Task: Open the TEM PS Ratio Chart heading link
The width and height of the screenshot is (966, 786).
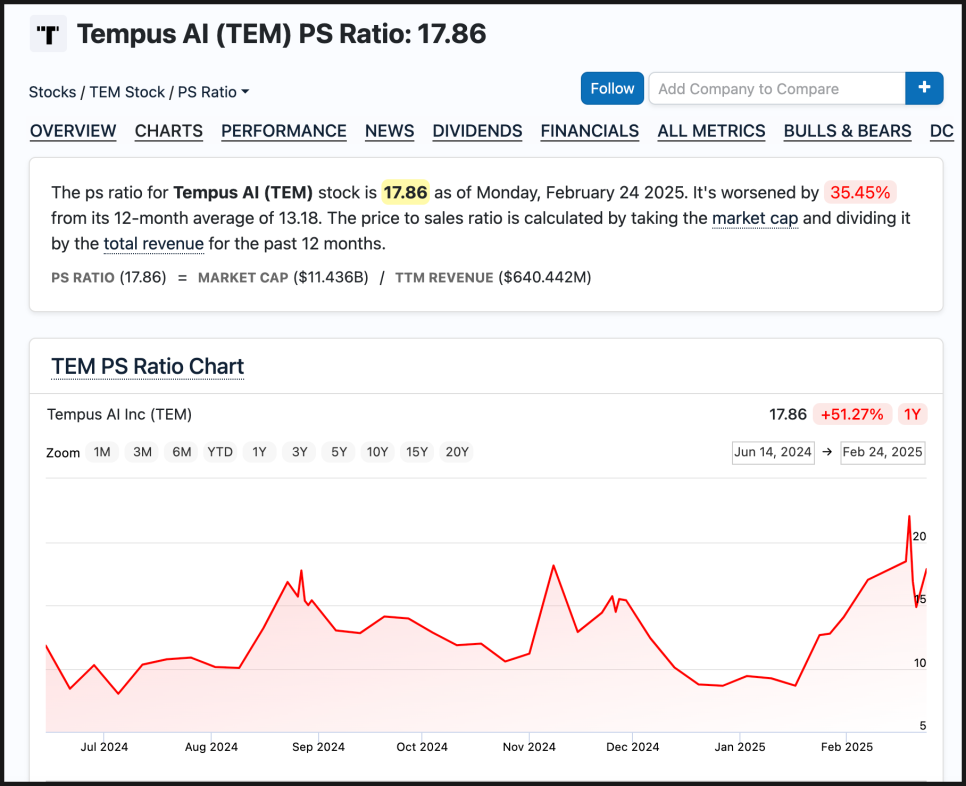Action: click(x=147, y=366)
